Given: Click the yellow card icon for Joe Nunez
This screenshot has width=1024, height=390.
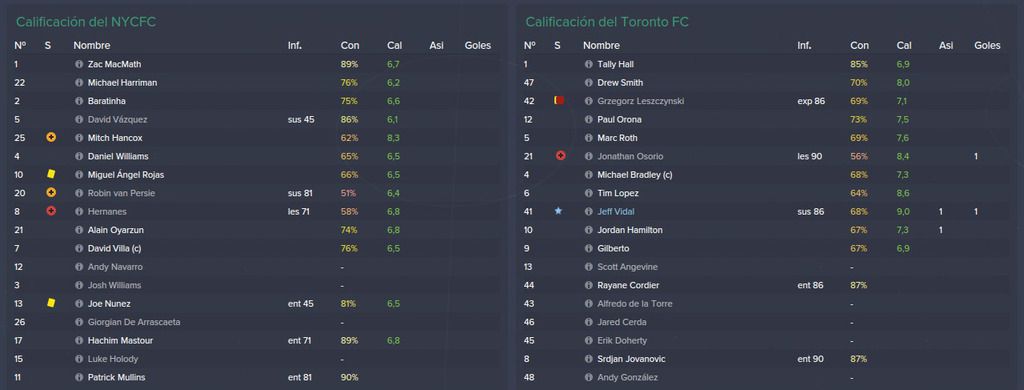Looking at the screenshot, I should pyautogui.click(x=51, y=303).
